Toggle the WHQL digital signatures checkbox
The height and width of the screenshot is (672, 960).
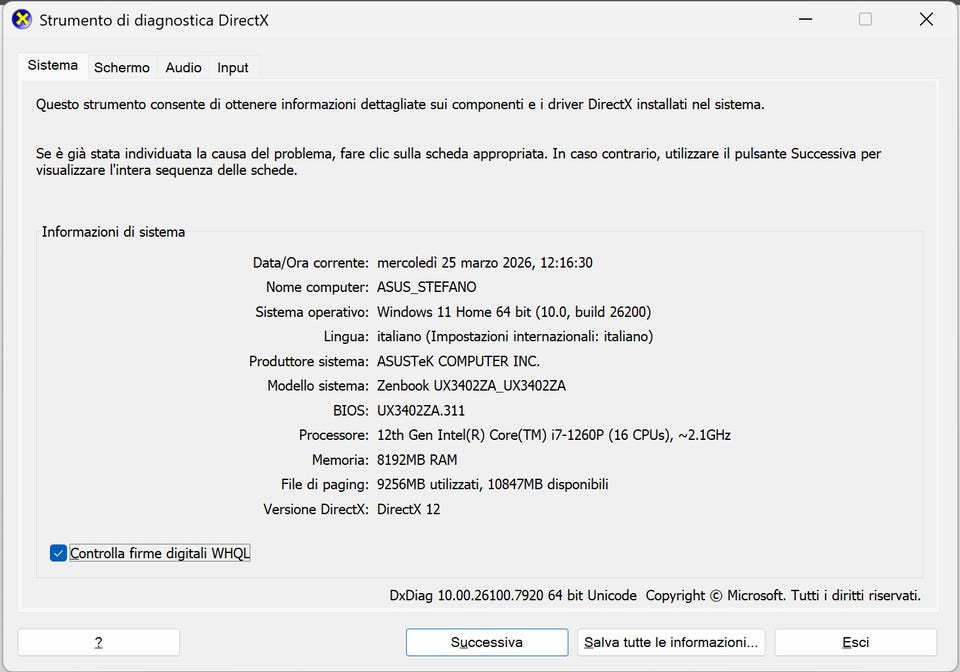59,553
